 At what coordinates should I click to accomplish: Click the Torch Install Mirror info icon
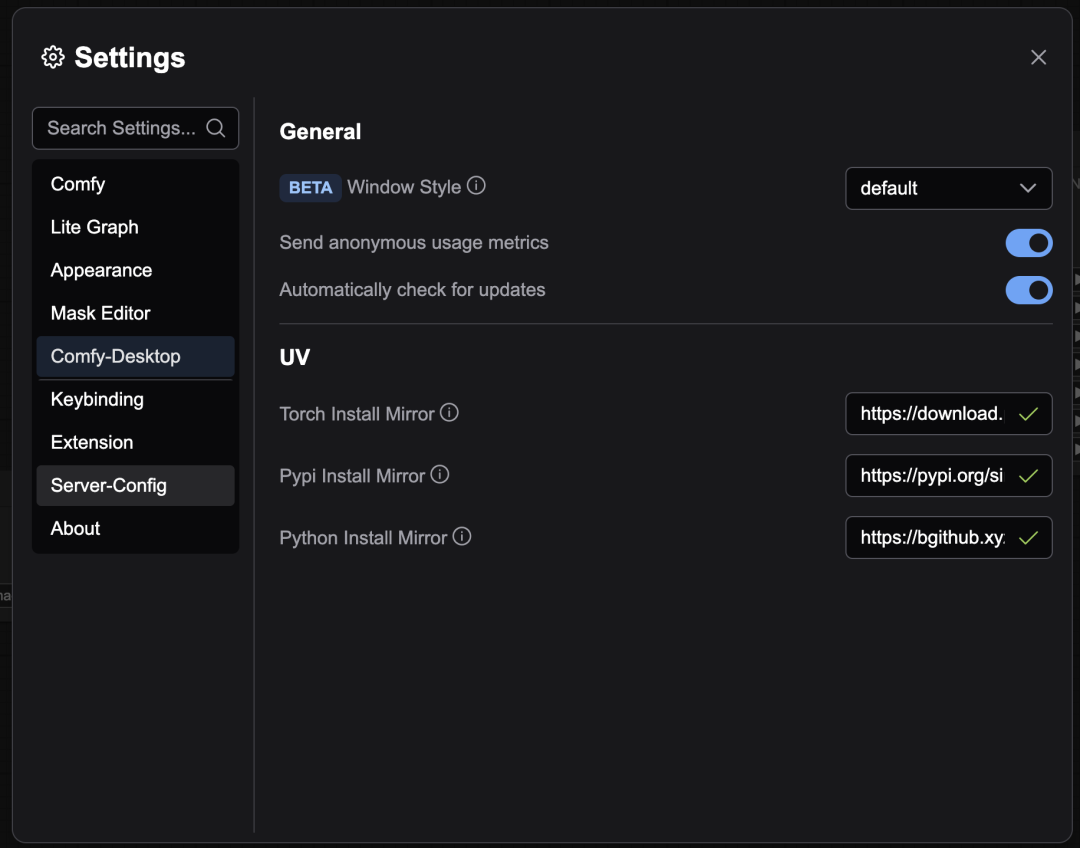[450, 412]
